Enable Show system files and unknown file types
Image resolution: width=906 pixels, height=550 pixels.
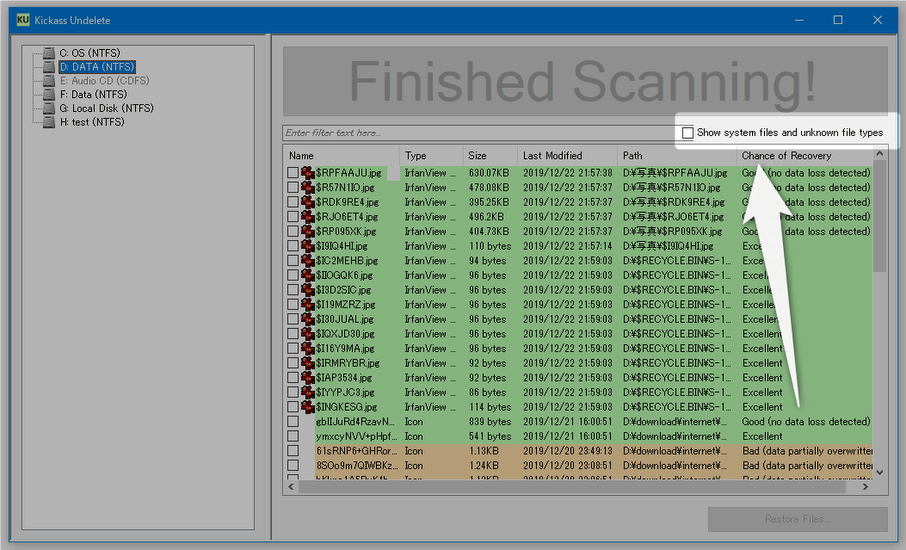pos(688,133)
